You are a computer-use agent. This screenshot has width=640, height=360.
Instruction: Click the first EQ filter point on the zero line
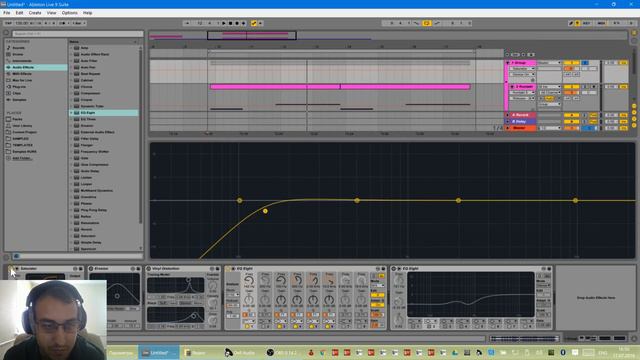(240, 200)
